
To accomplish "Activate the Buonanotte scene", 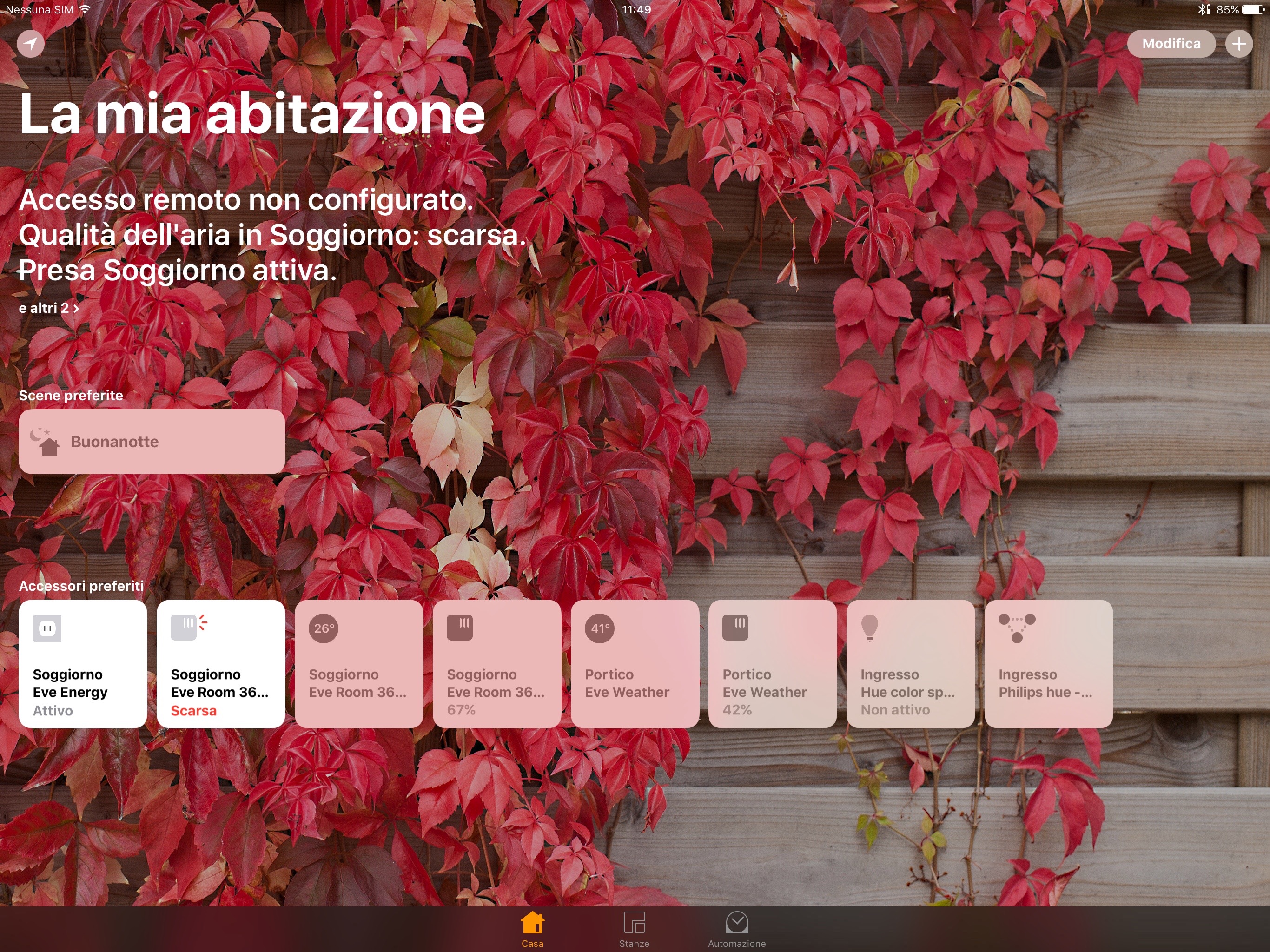I will click(x=152, y=442).
